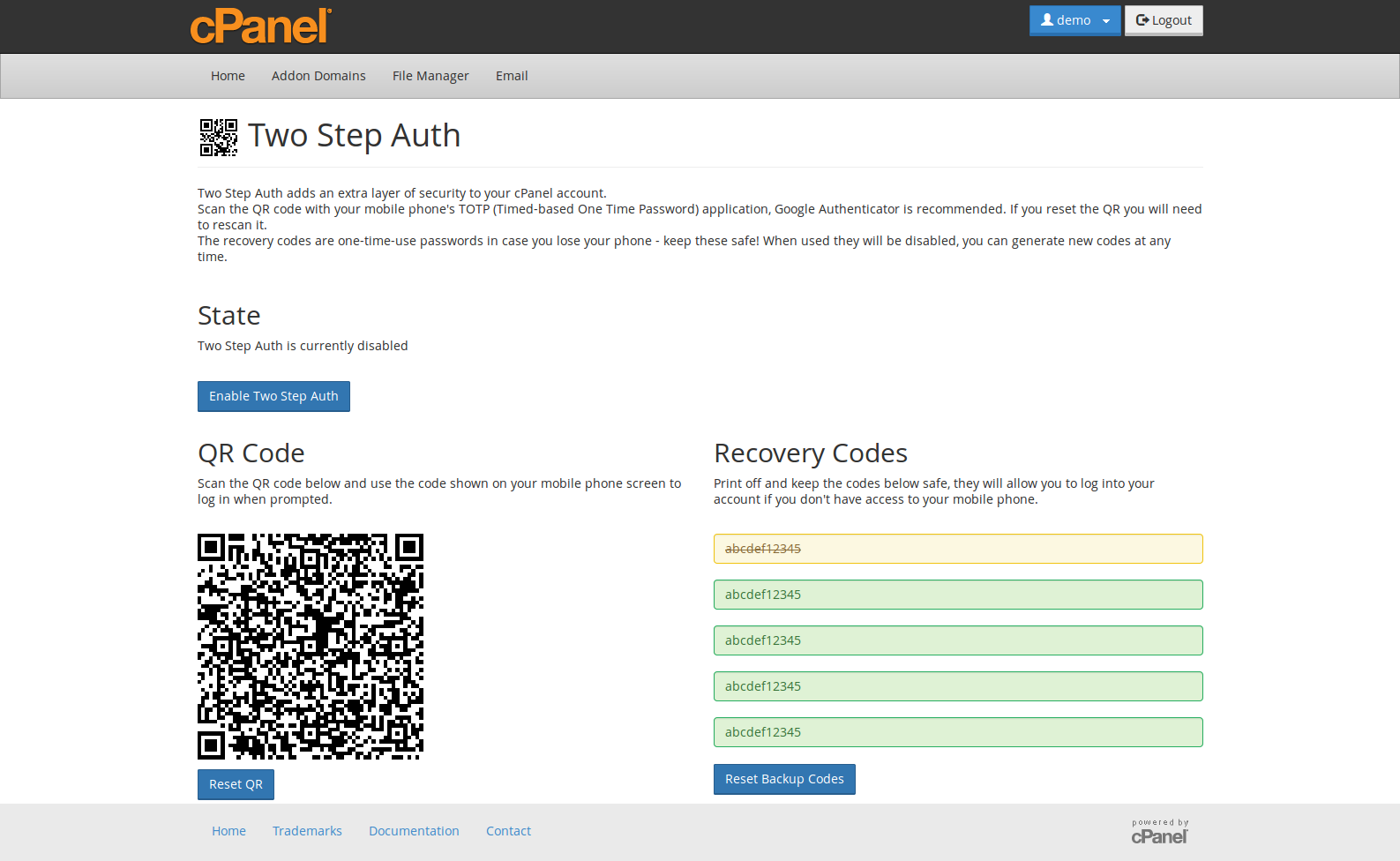
Task: Open Email menu item
Action: point(512,76)
